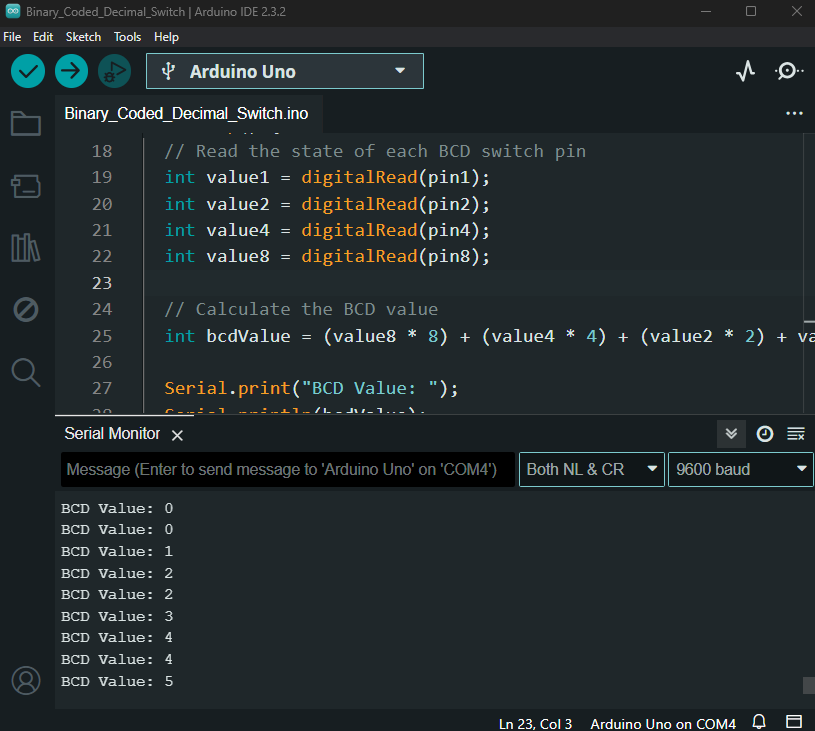This screenshot has width=815, height=731.
Task: Toggle the bottom panel icon in status bar
Action: 794,722
